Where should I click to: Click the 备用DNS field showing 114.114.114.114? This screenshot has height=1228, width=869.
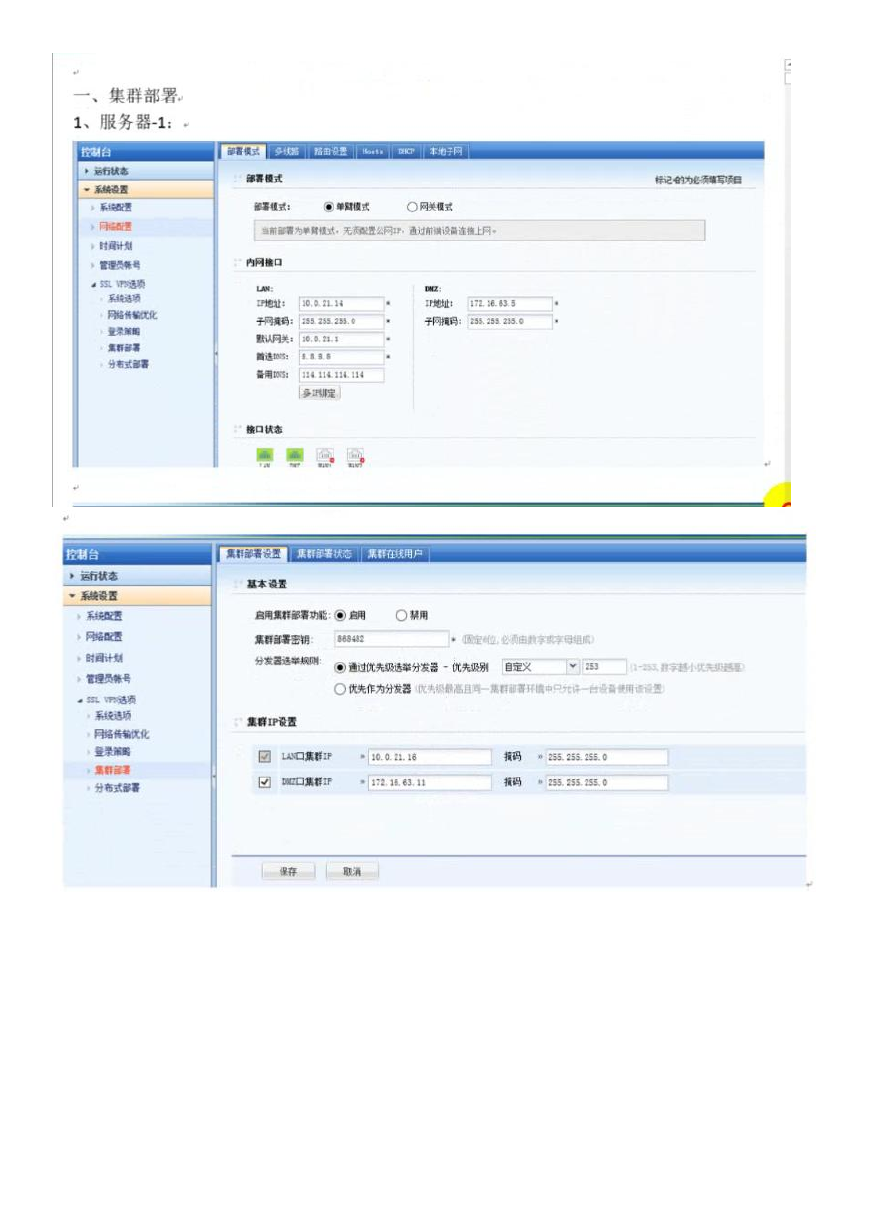(x=341, y=375)
